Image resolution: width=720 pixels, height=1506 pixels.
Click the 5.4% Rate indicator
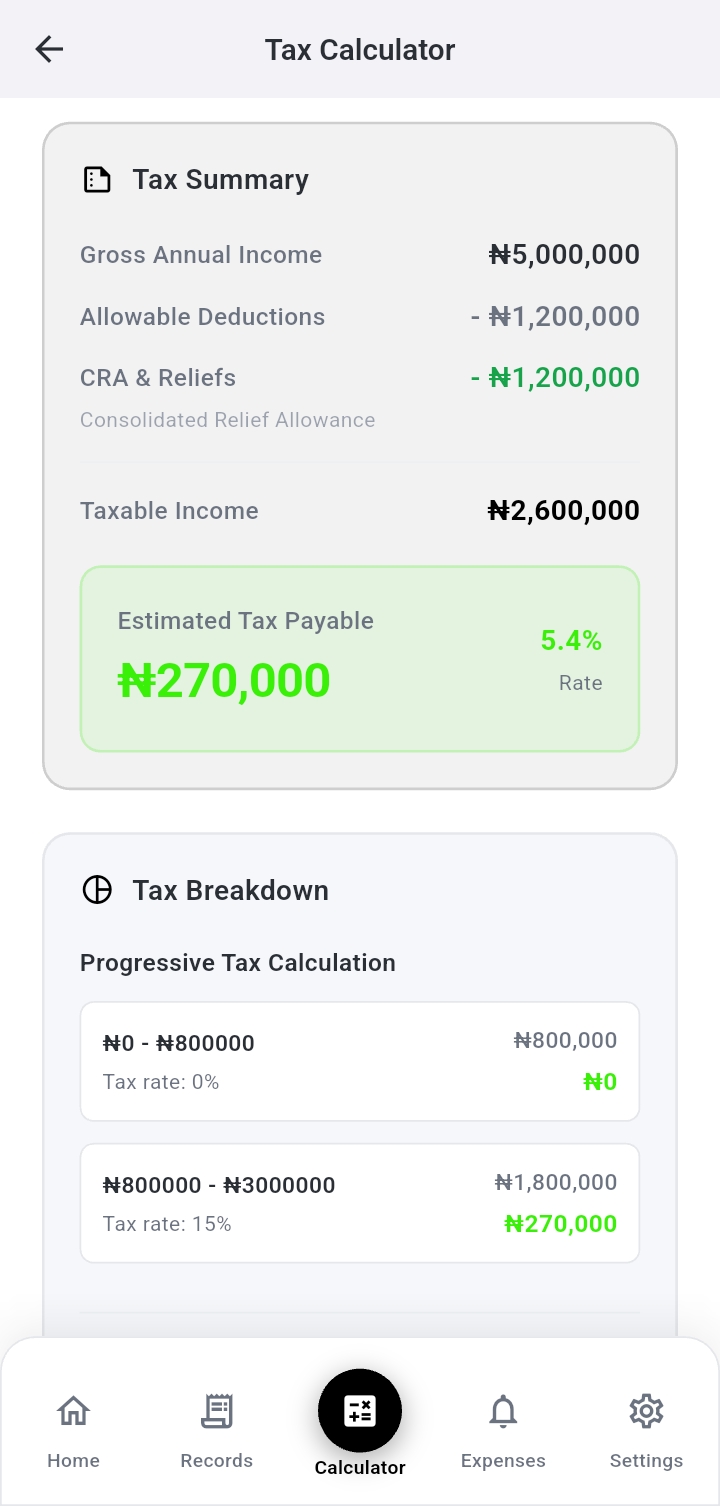click(571, 641)
